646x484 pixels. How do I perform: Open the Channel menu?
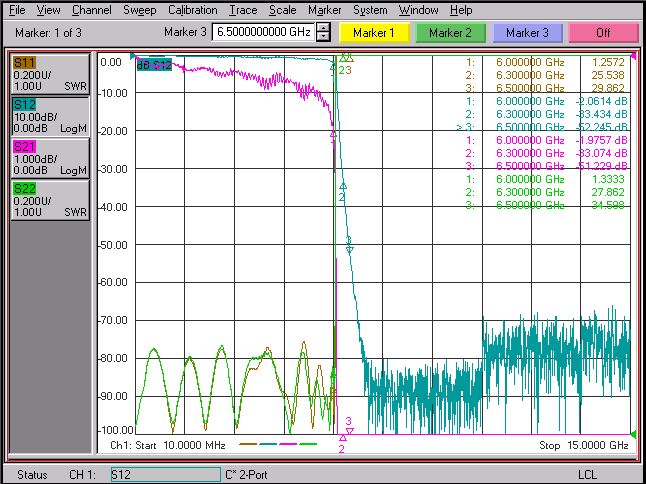[x=91, y=10]
